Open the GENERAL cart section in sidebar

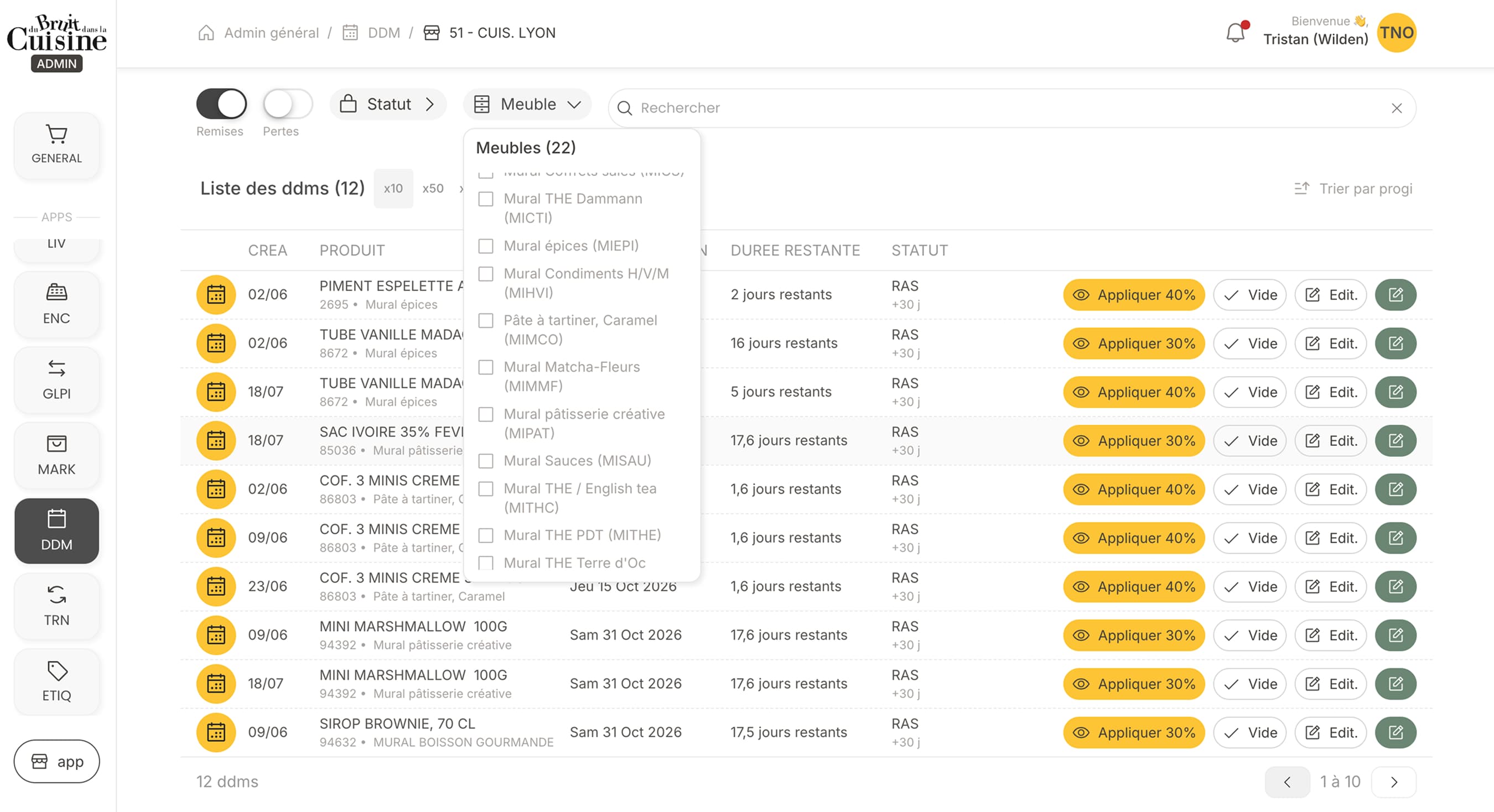[57, 145]
